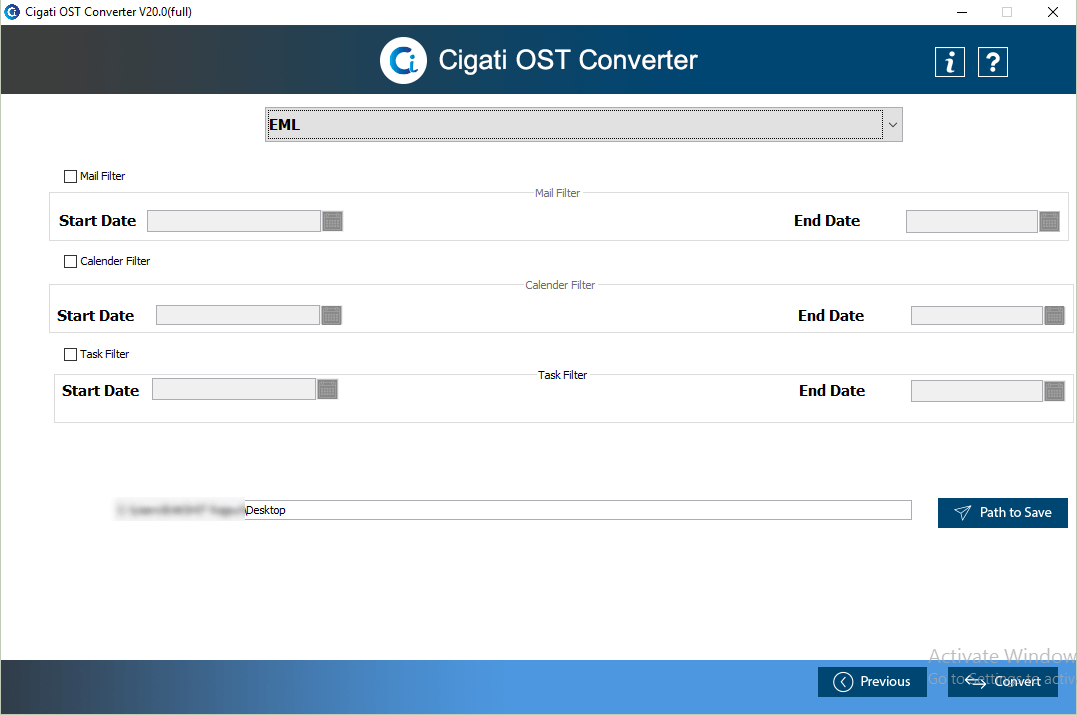Minimize the Cigati OST Converter window
Image resolution: width=1077 pixels, height=715 pixels.
coord(962,12)
